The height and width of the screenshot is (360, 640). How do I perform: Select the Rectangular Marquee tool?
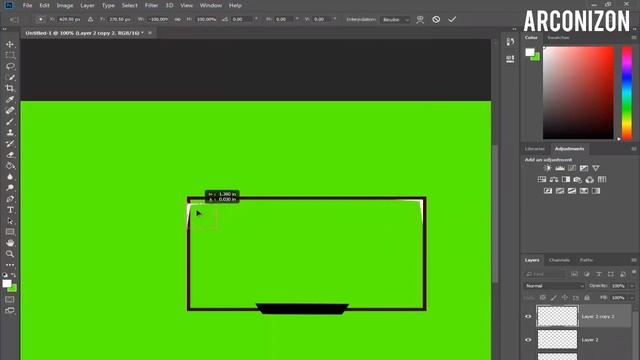[10, 55]
